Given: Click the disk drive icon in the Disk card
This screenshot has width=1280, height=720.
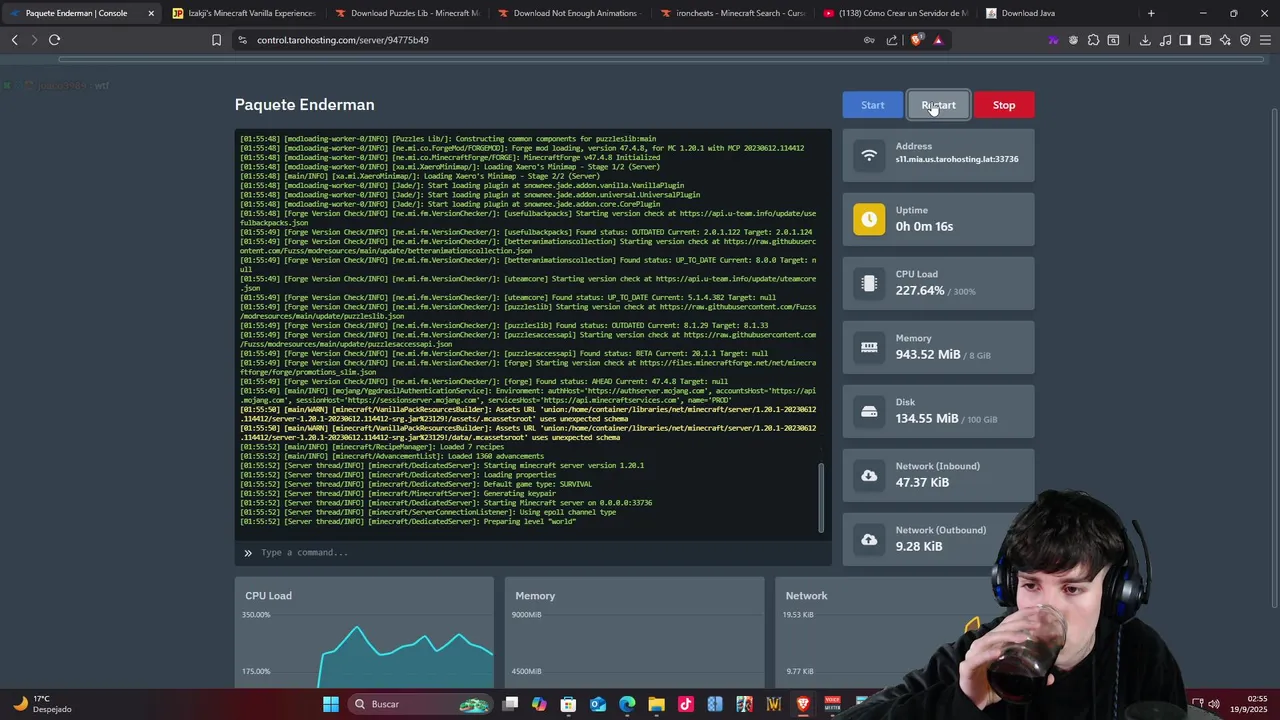Looking at the screenshot, I should (869, 411).
